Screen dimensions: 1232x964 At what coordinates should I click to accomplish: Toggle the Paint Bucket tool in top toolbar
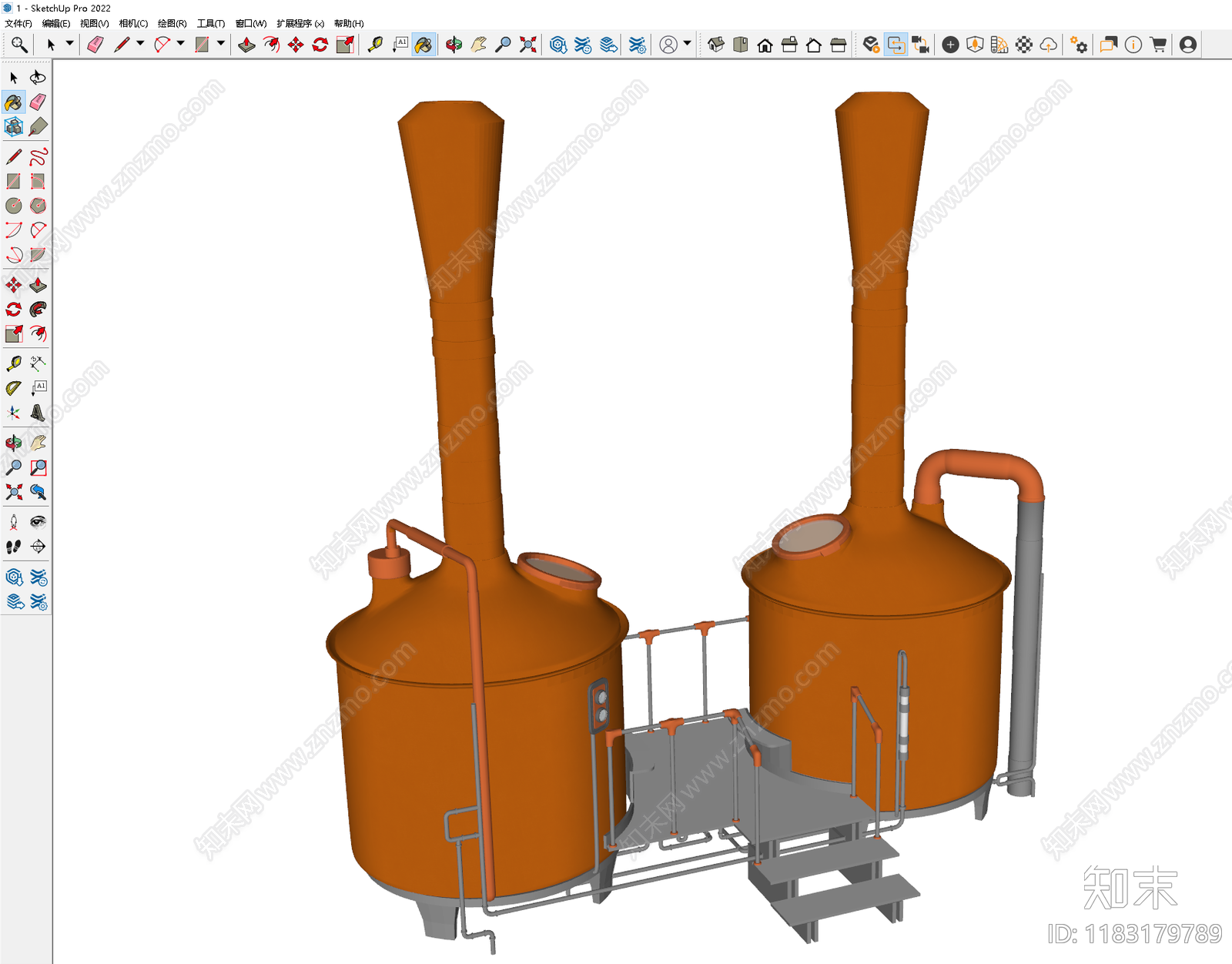tap(424, 45)
